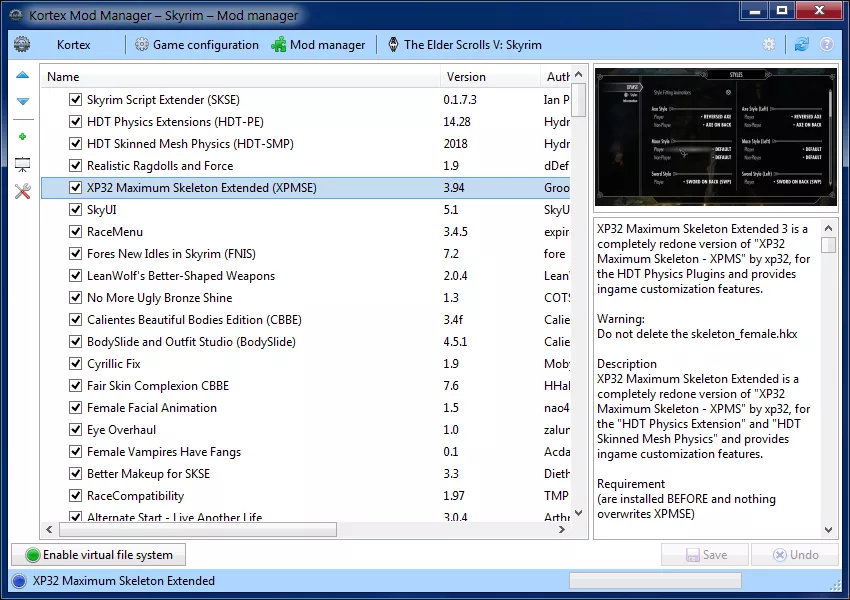
Task: Click version 14.28 cell
Action: [x=457, y=122]
